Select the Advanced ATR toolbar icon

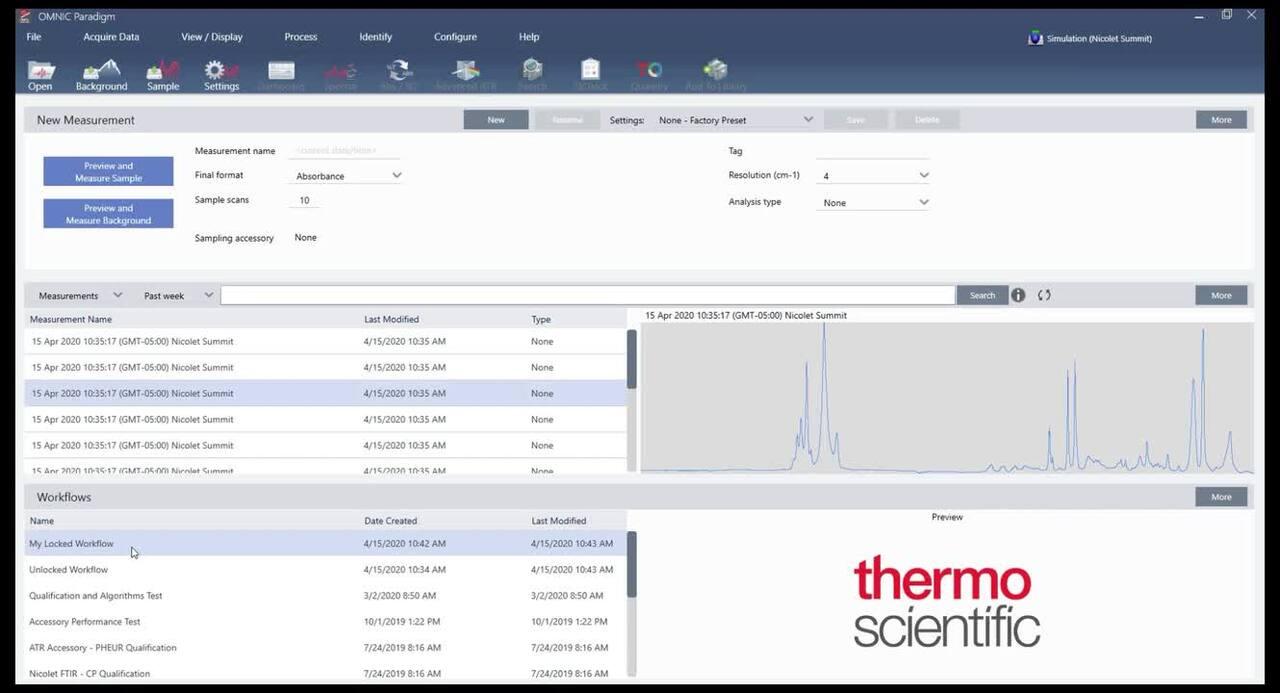[465, 70]
